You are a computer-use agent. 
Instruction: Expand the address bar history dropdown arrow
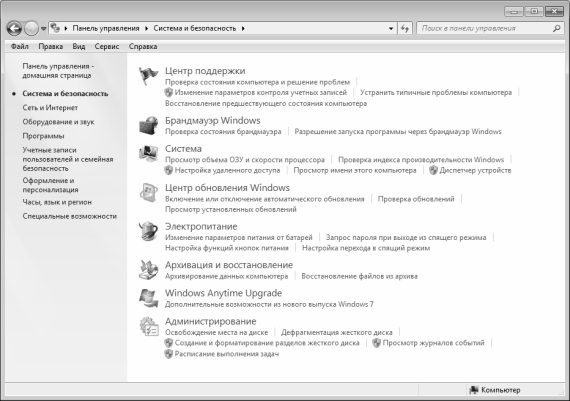pyautogui.click(x=391, y=28)
